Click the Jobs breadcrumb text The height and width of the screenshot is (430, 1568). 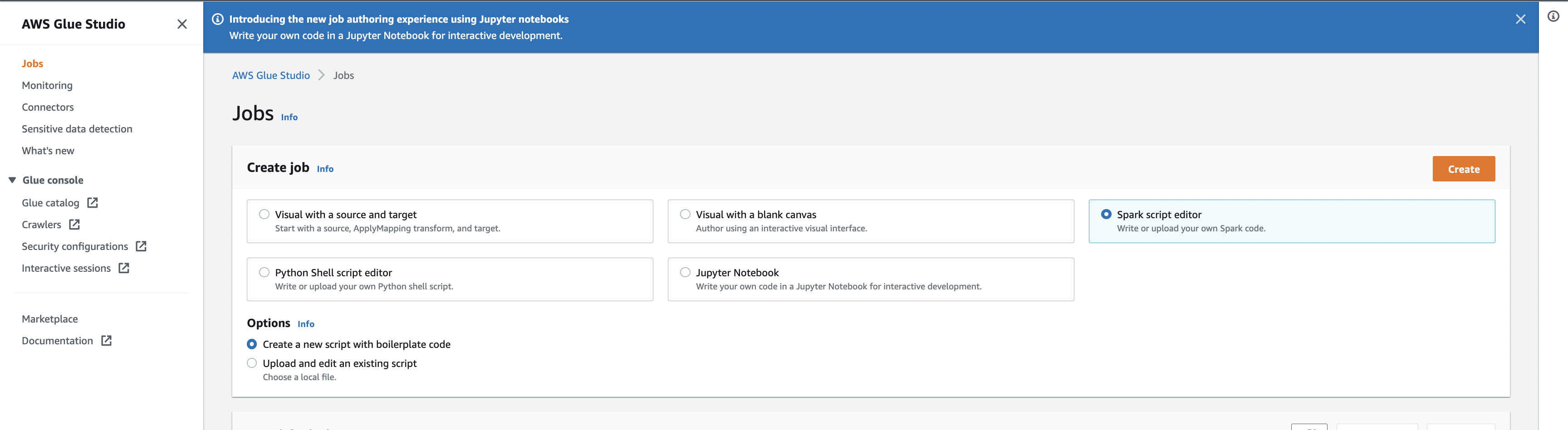coord(343,75)
